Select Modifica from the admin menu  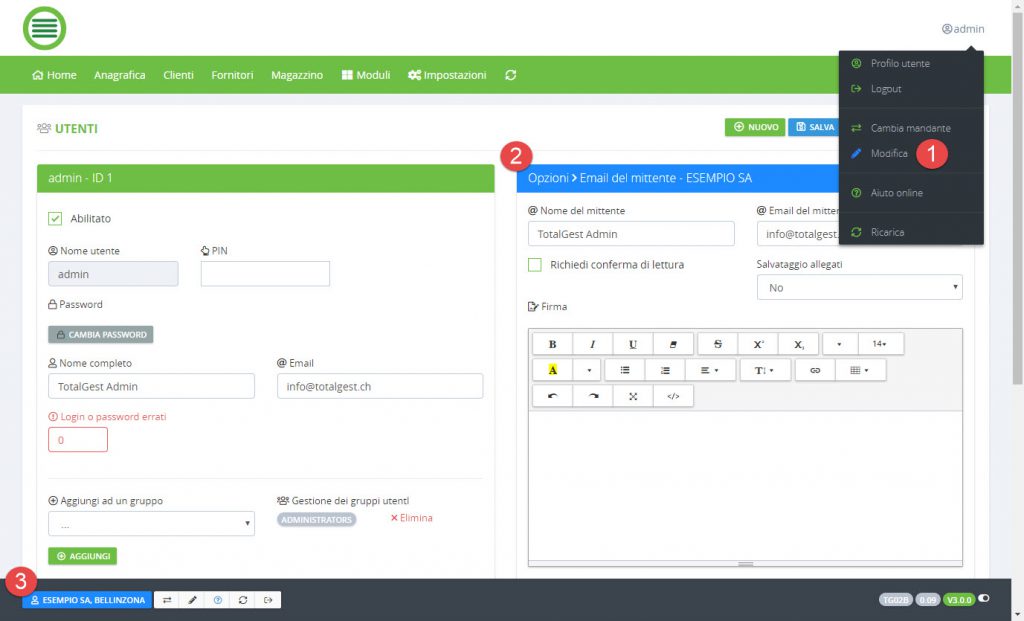[889, 154]
